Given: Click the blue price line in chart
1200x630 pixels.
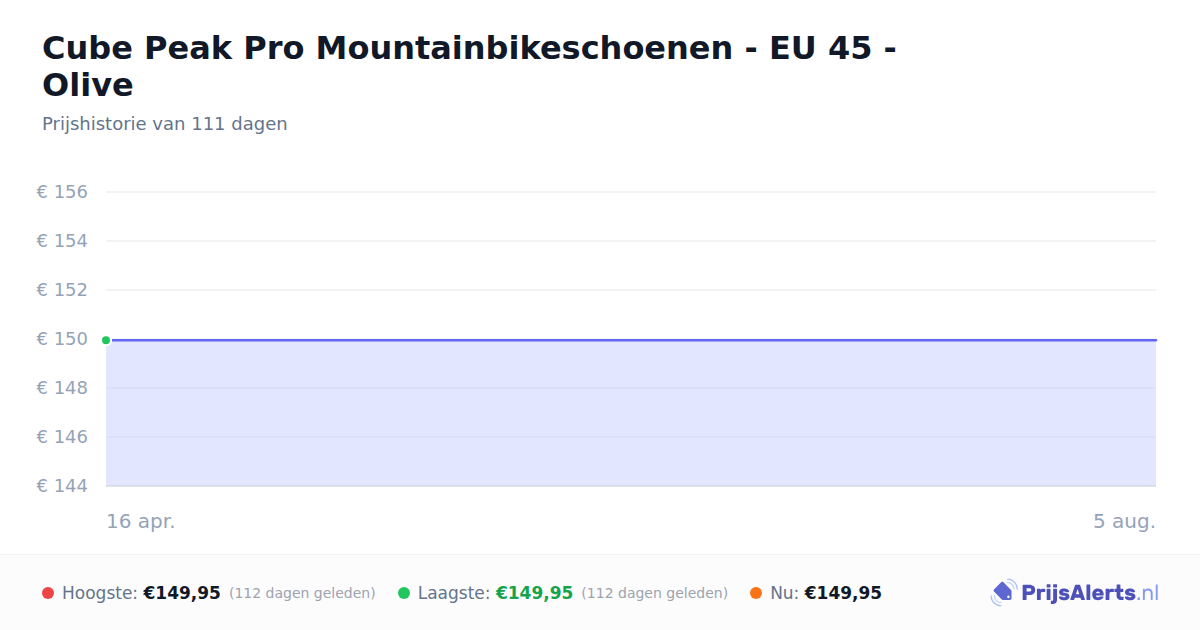Looking at the screenshot, I should click(x=631, y=340).
